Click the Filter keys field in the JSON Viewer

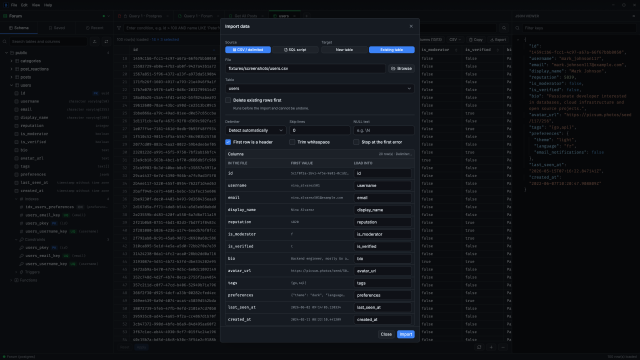click(579, 28)
